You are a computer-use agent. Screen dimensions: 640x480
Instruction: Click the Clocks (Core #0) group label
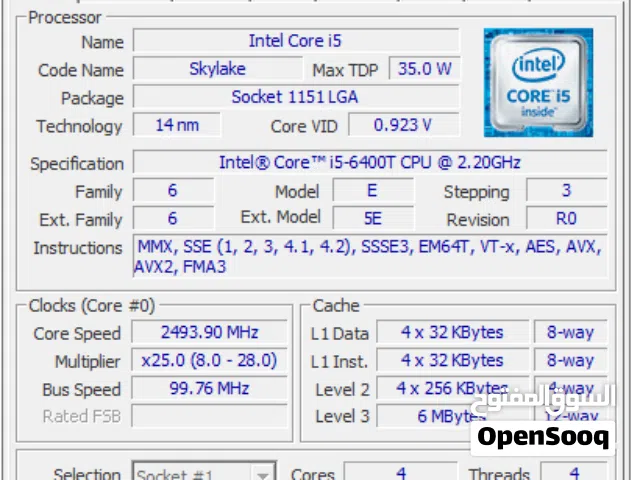click(92, 306)
